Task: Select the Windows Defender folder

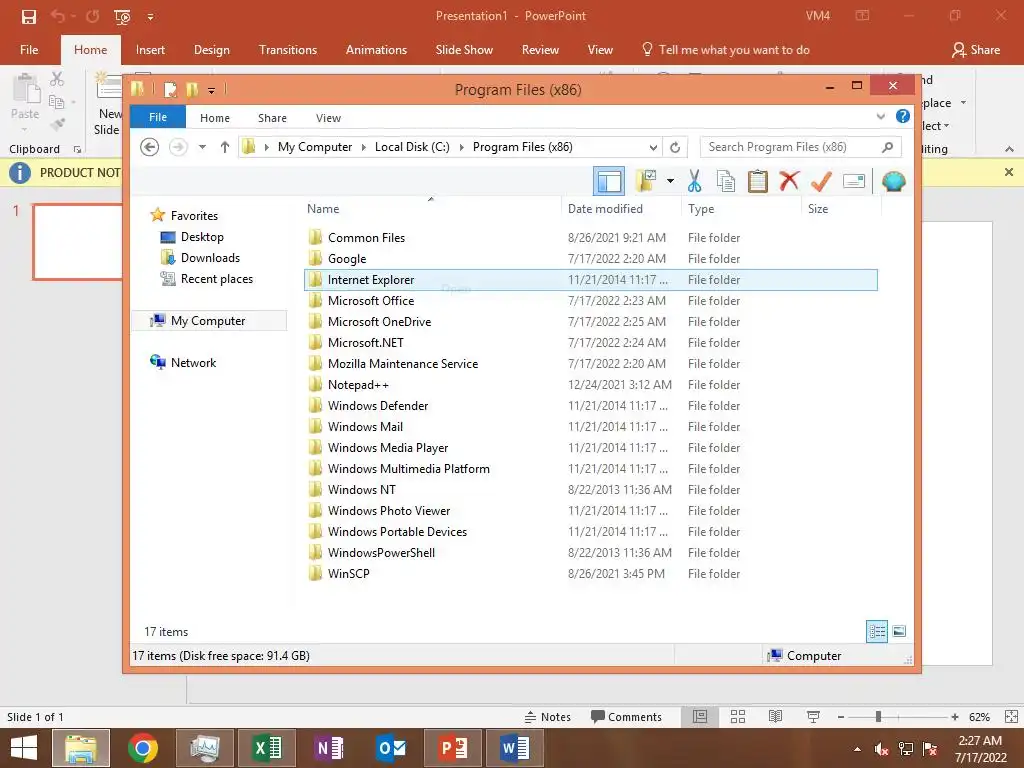Action: (x=591, y=406)
